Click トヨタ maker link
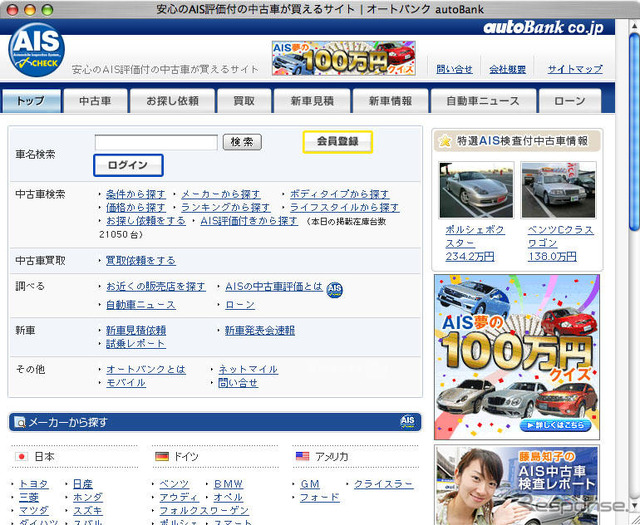 [34, 484]
